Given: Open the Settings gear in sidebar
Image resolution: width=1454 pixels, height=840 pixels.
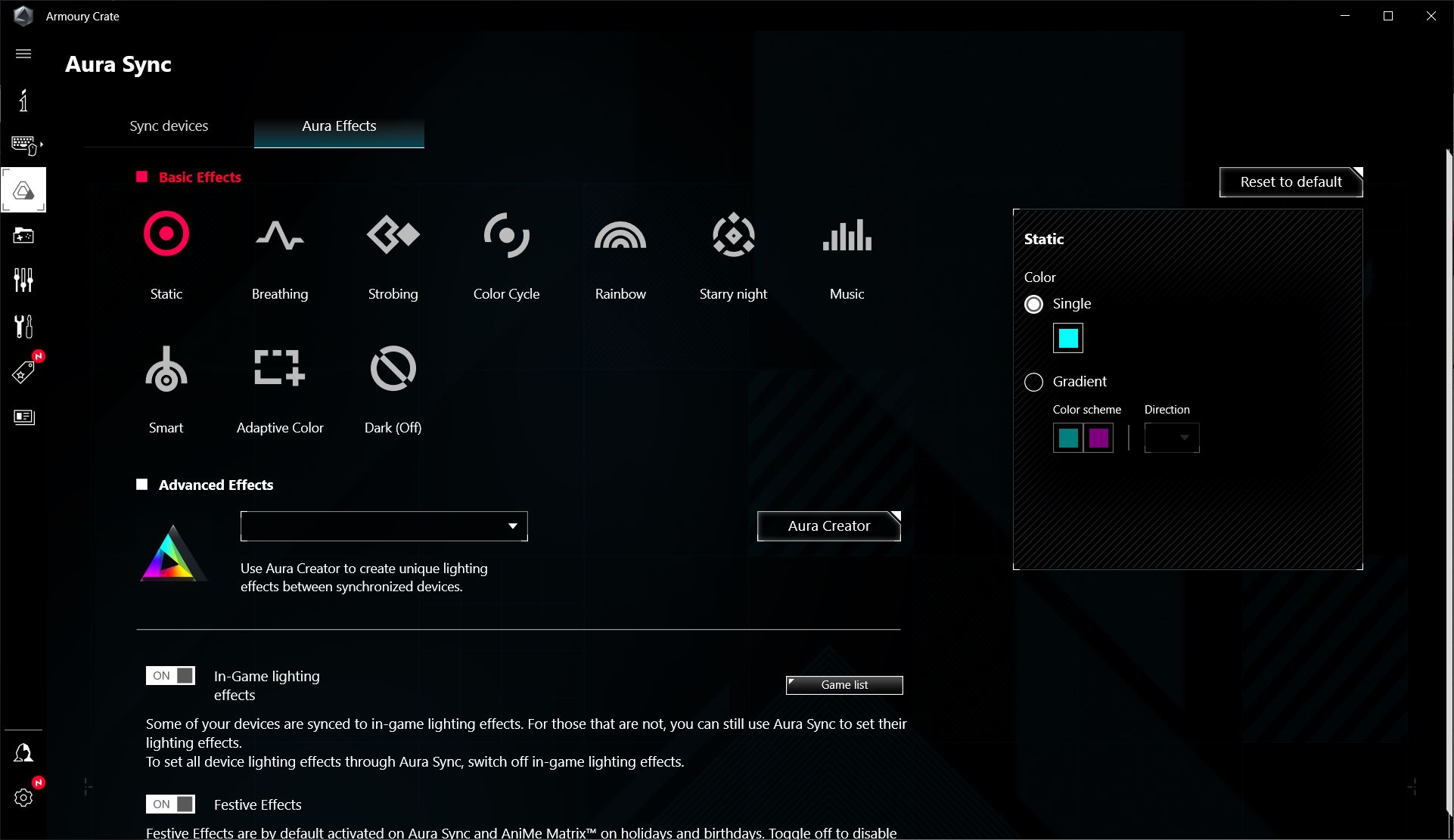Looking at the screenshot, I should click(x=23, y=798).
